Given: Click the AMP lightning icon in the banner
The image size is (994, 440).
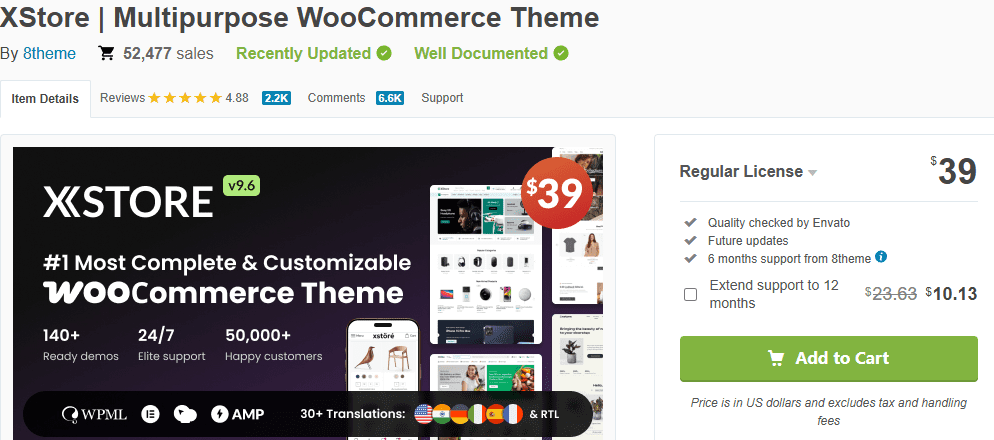Looking at the screenshot, I should [219, 413].
